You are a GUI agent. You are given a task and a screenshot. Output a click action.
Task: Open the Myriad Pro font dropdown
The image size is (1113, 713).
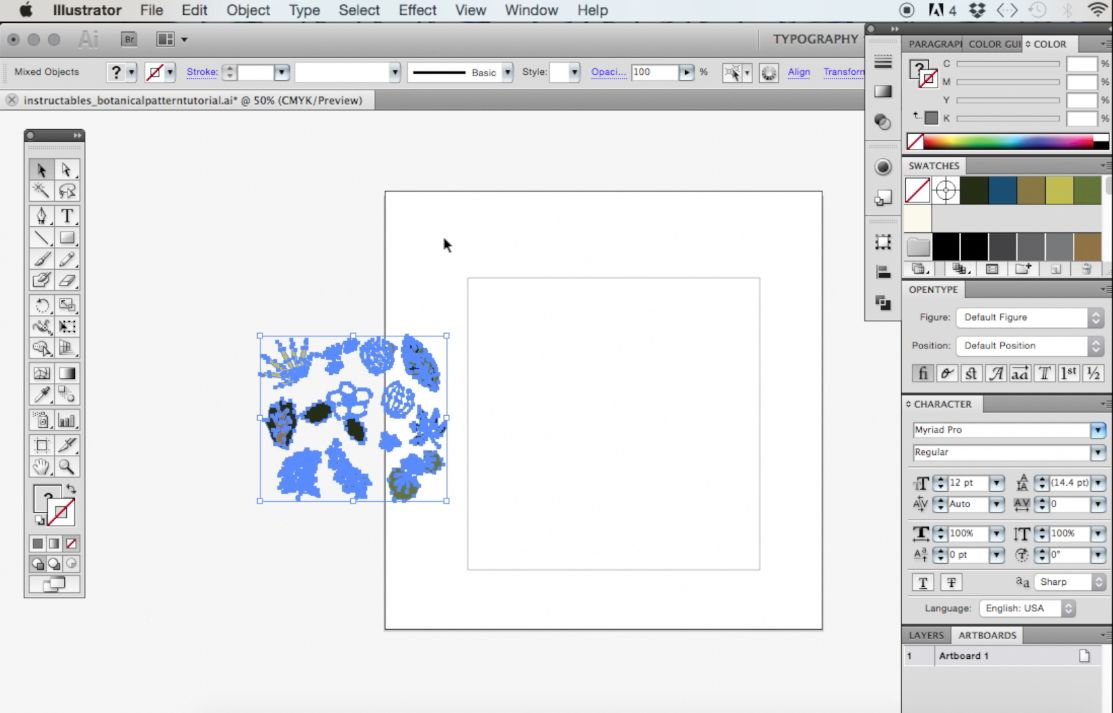tap(1098, 430)
